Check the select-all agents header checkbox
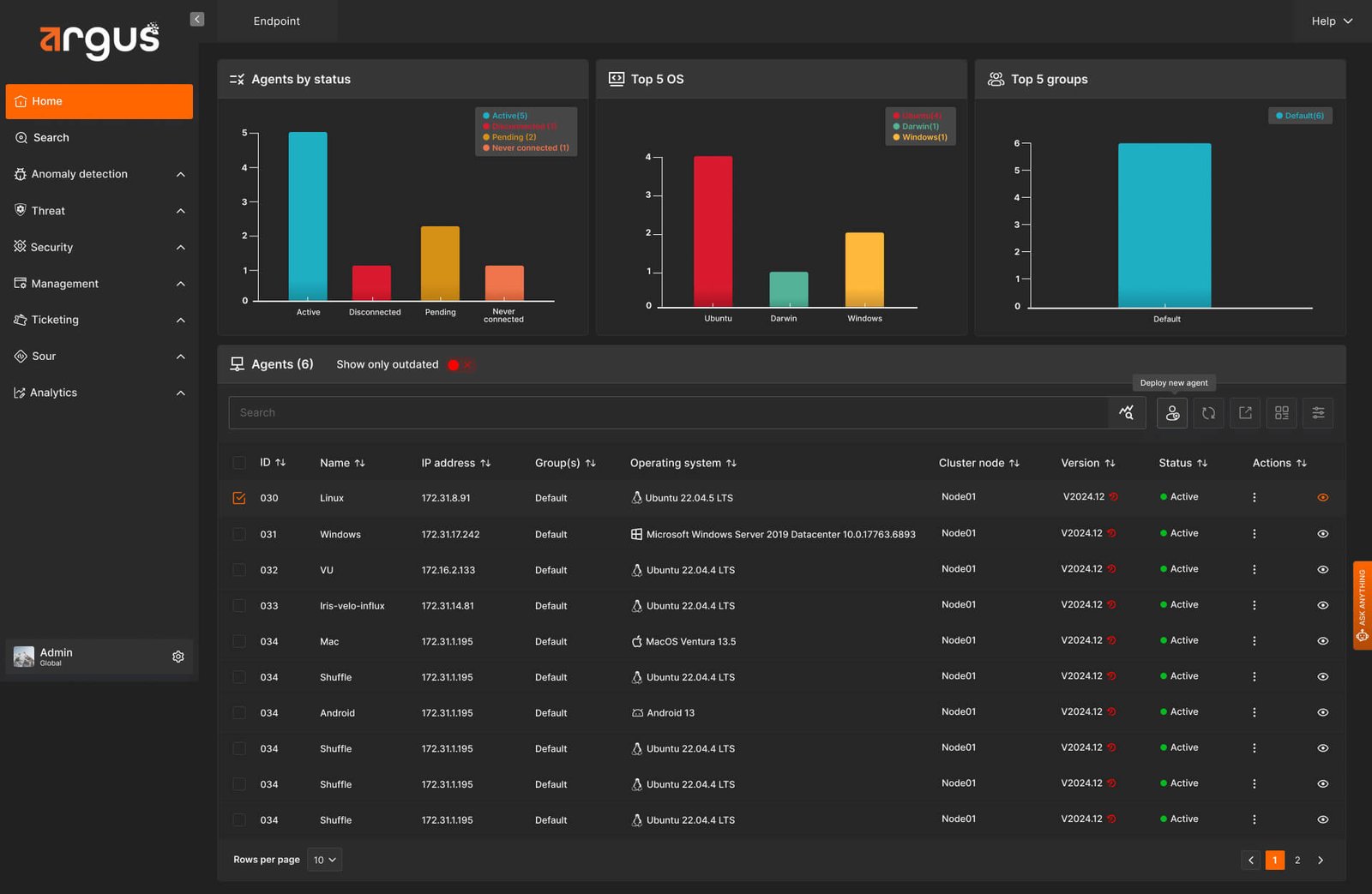The image size is (1372, 894). [x=239, y=463]
